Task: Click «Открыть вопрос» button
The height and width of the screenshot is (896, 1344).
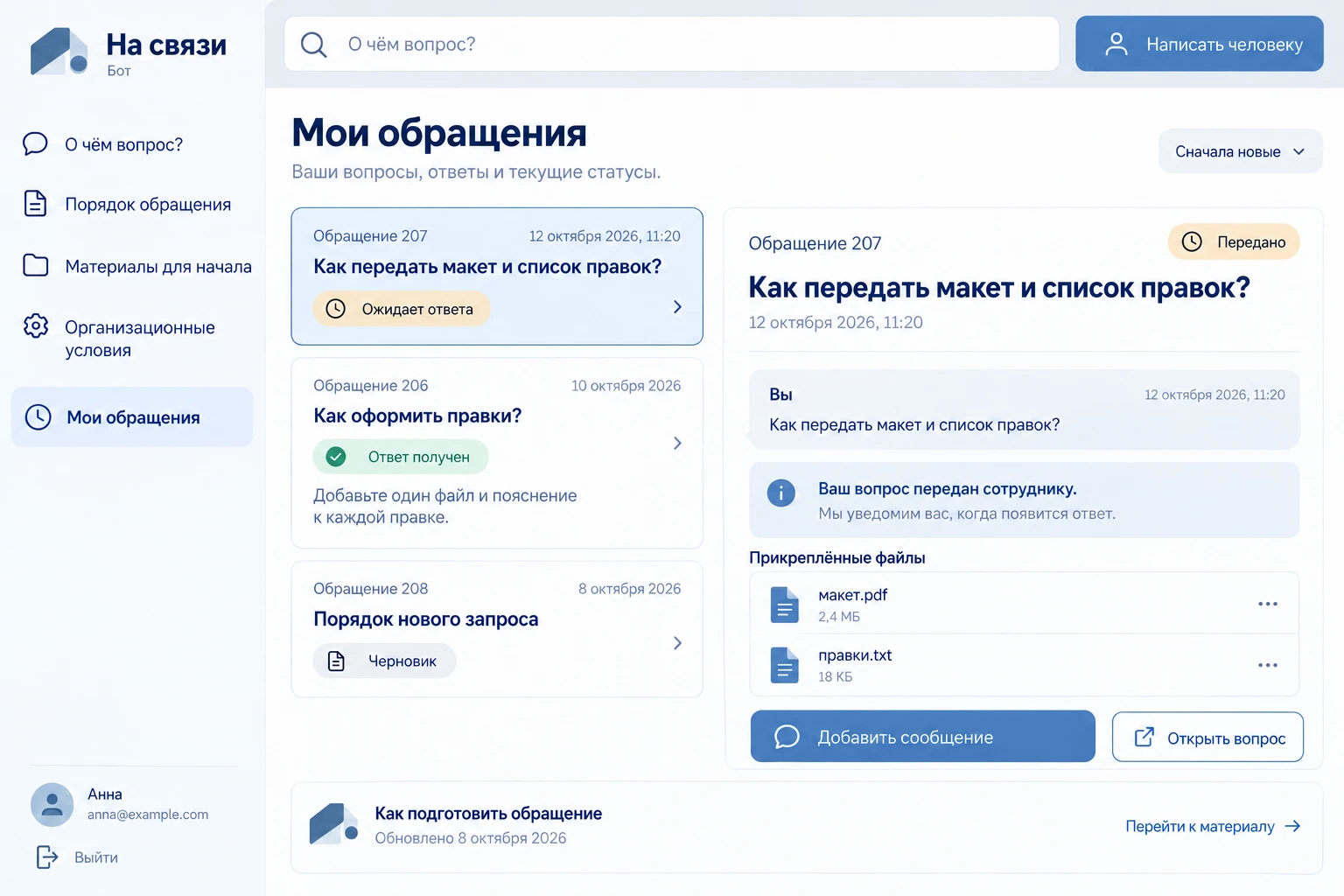Action: click(x=1207, y=738)
